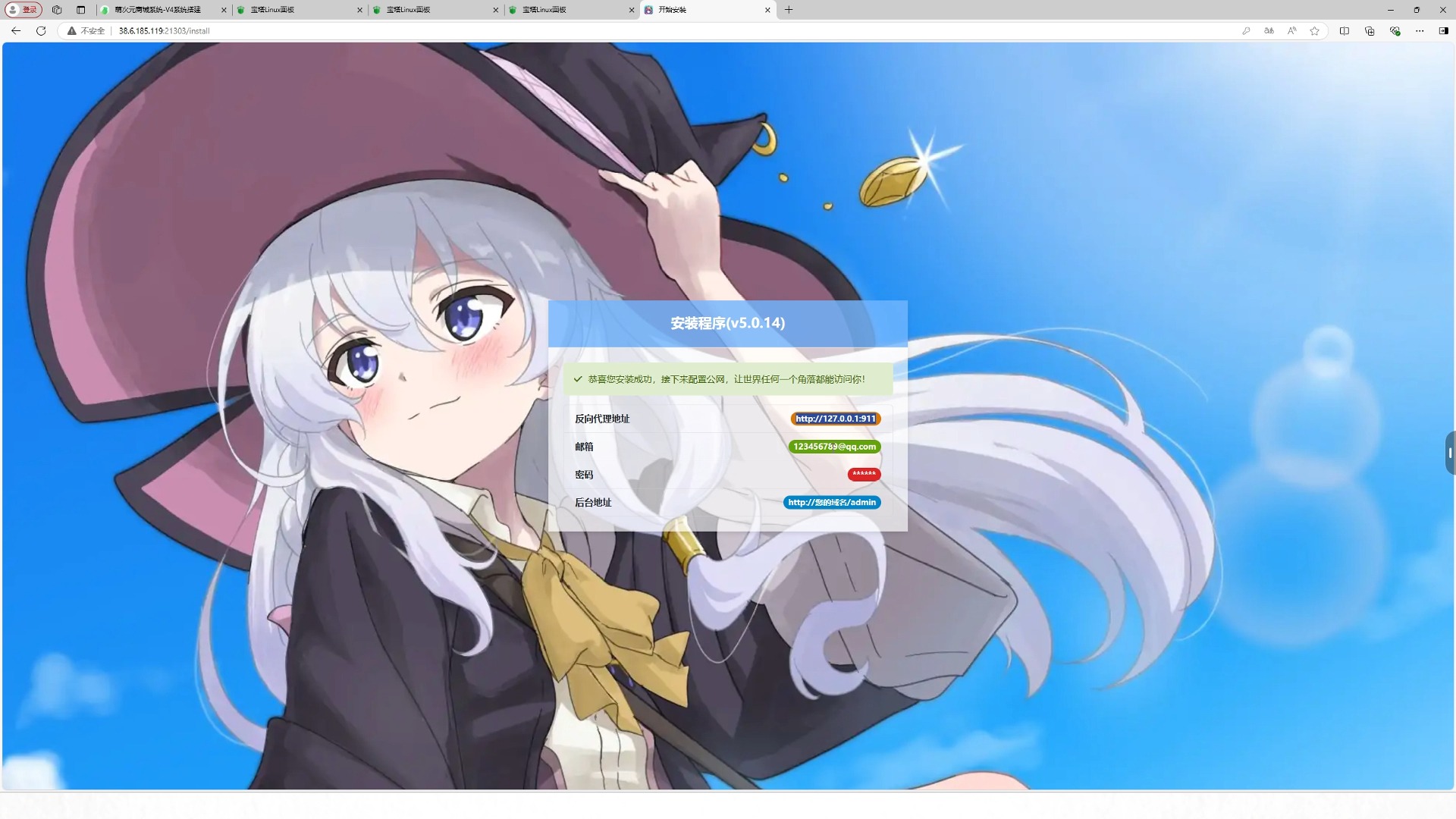The height and width of the screenshot is (819, 1456).
Task: Restore down the browser window
Action: pyautogui.click(x=1417, y=10)
